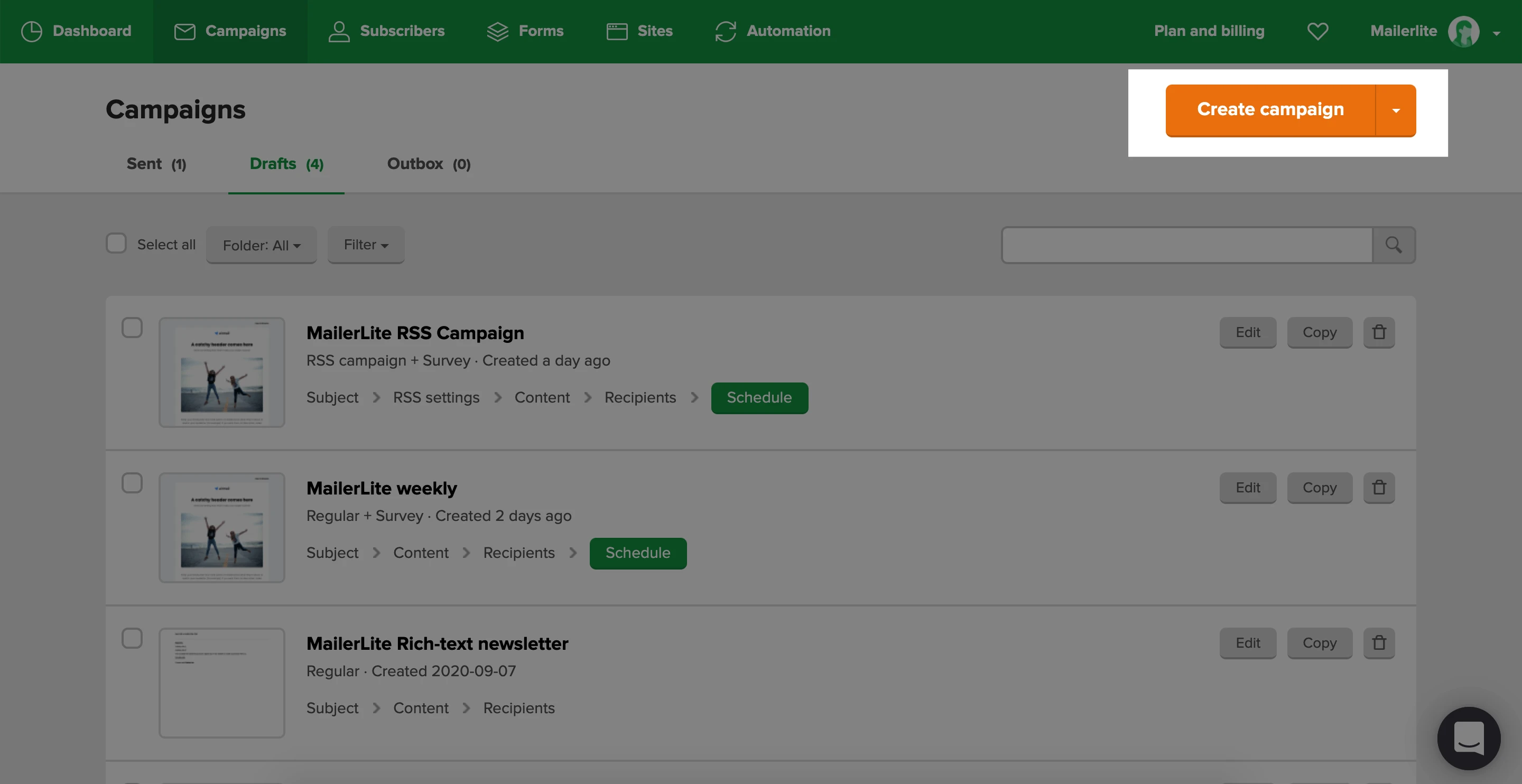This screenshot has width=1522, height=784.
Task: Open the Folder: All dropdown
Action: [261, 245]
